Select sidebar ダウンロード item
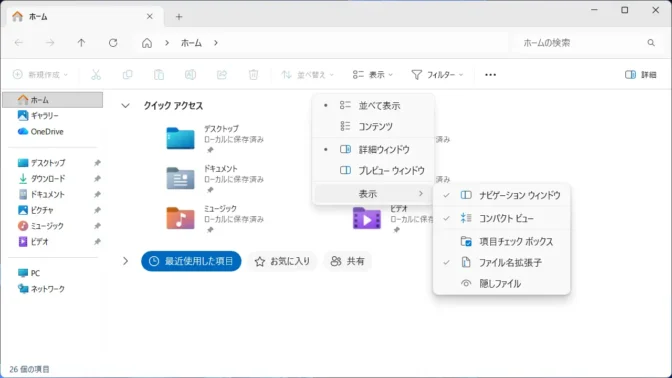 pos(41,179)
